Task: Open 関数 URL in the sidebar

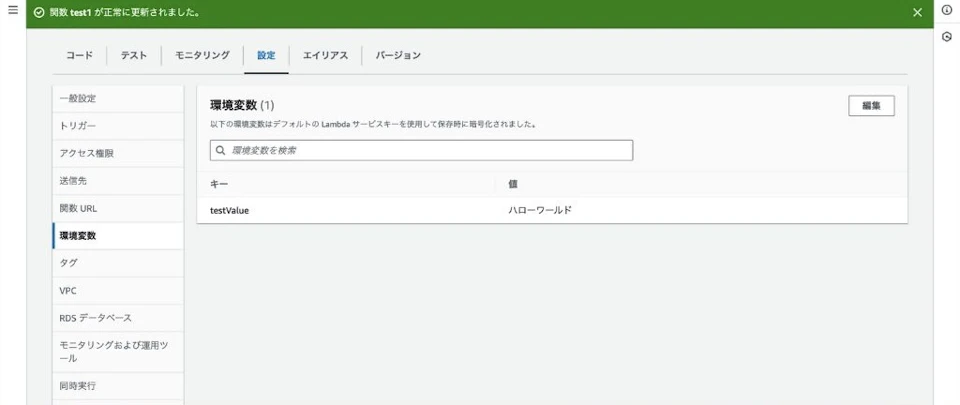Action: pos(118,209)
